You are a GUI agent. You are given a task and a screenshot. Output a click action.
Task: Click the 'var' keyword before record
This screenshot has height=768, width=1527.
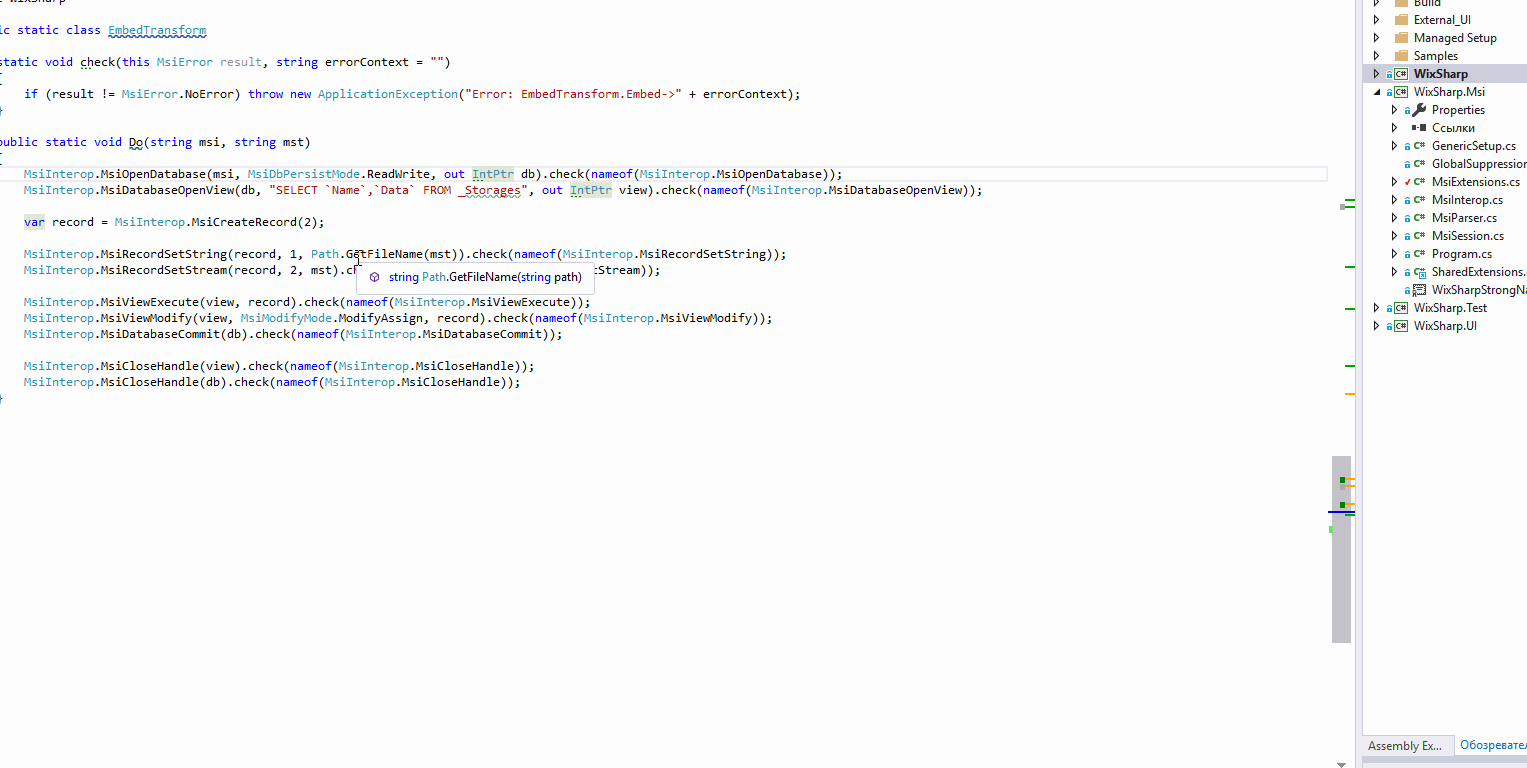34,222
